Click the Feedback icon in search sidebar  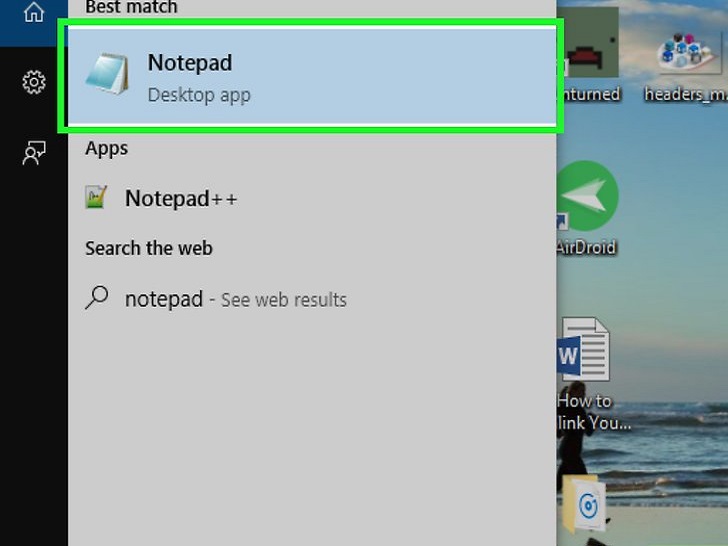coord(34,153)
